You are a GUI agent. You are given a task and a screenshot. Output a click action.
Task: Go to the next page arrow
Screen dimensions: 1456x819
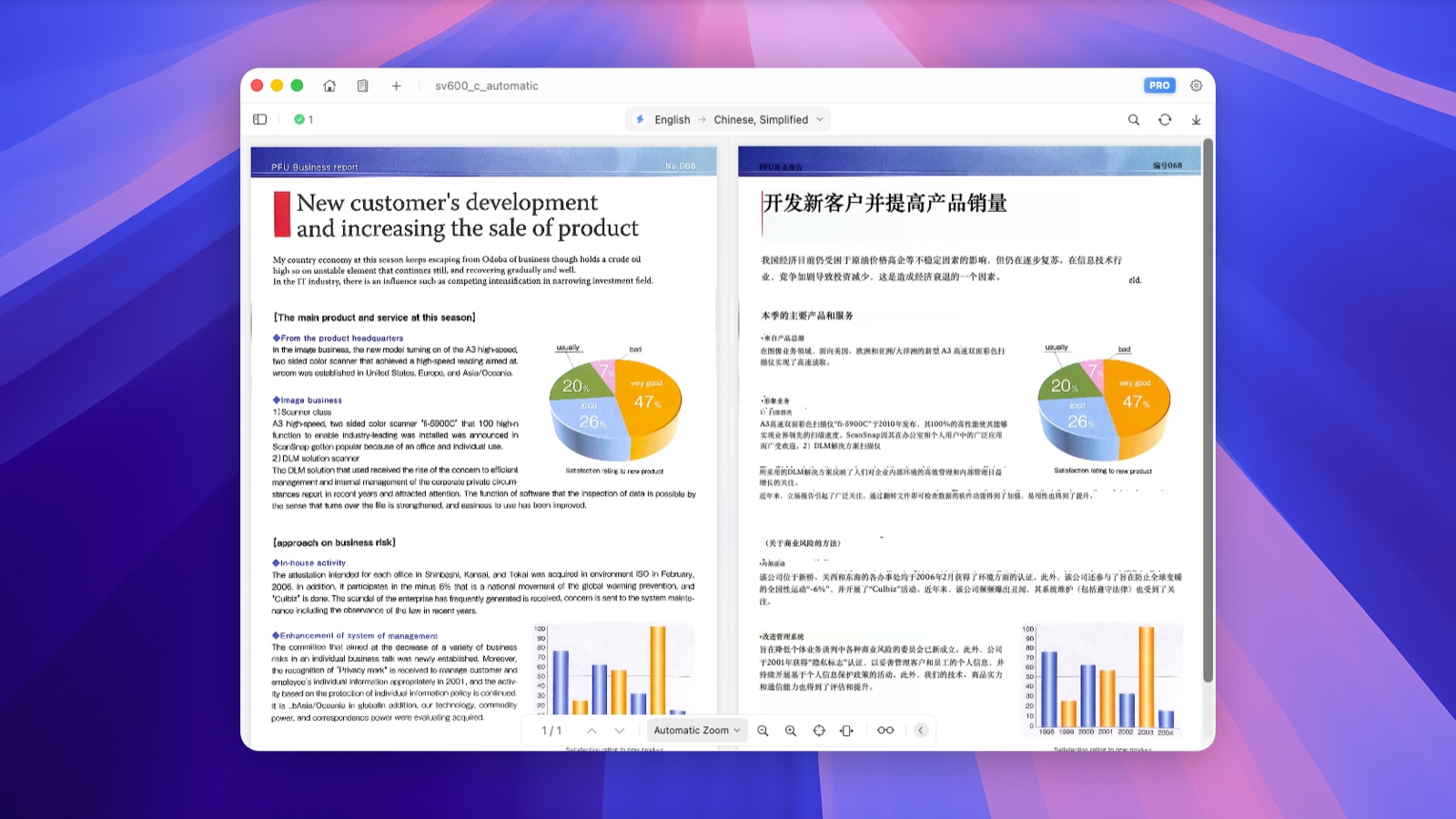point(620,731)
